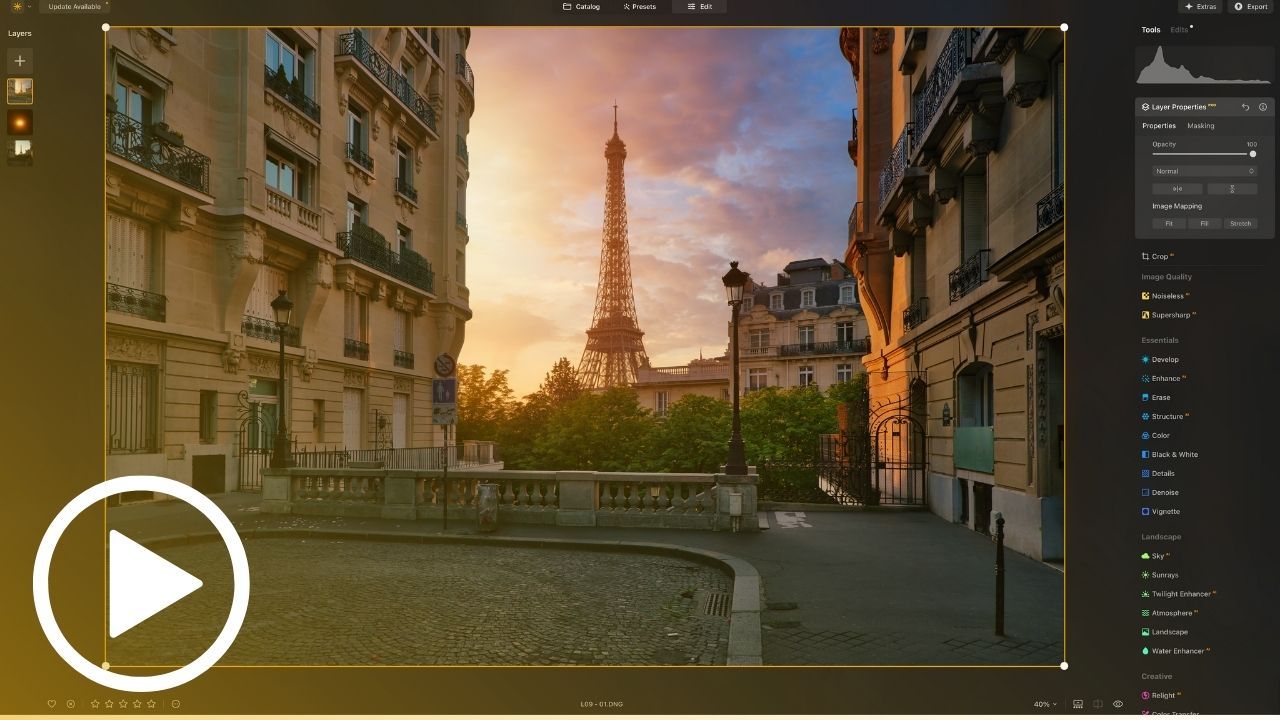Viewport: 1280px width, 720px height.
Task: Select the Tools tab in the right panel
Action: pos(1151,30)
